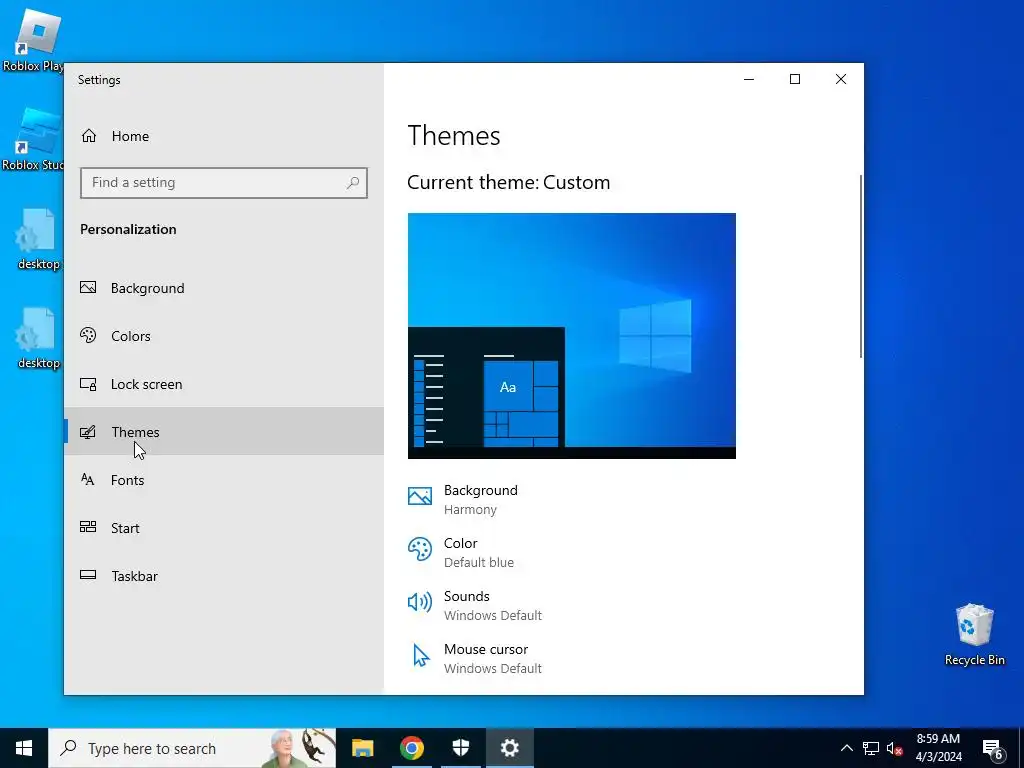Select Themes in the sidebar
This screenshot has width=1024, height=768.
click(223, 432)
